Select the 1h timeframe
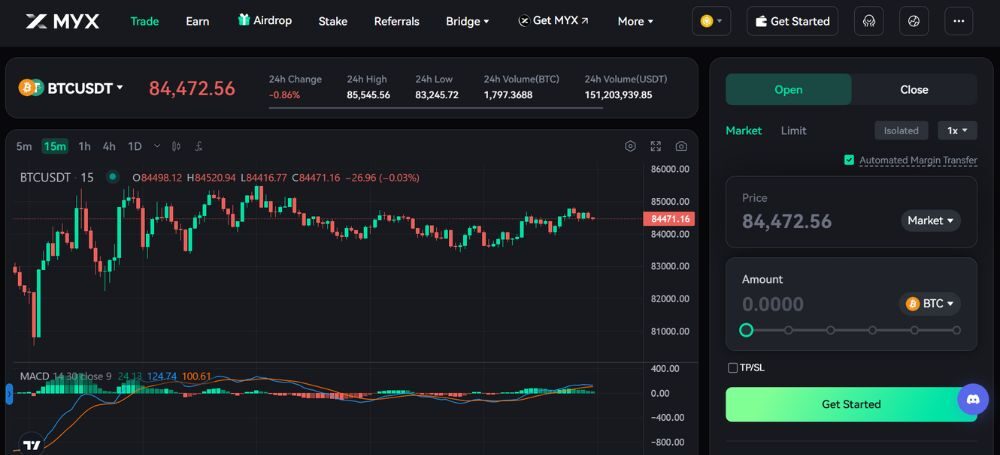The width and height of the screenshot is (1000, 455). 84,146
